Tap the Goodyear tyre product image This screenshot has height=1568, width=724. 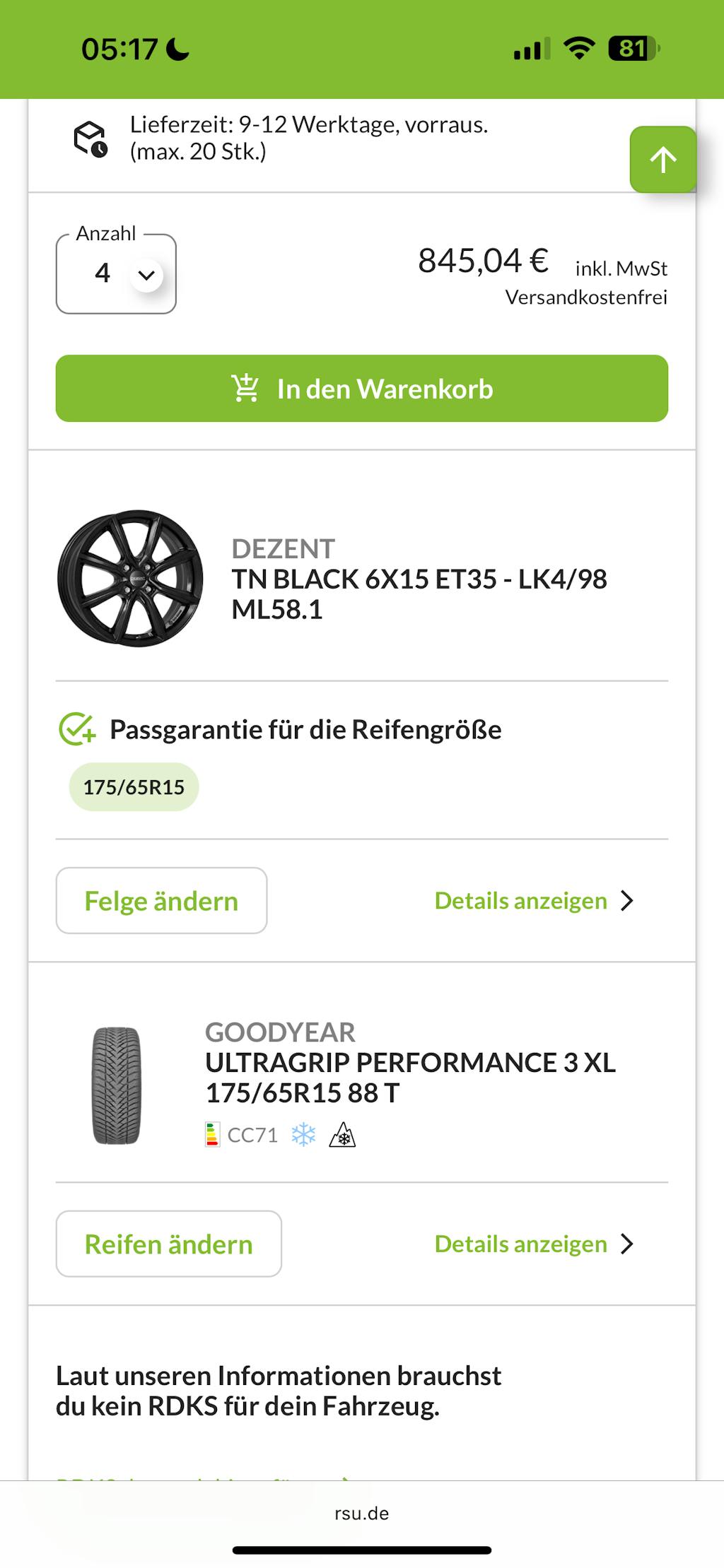pos(117,1085)
